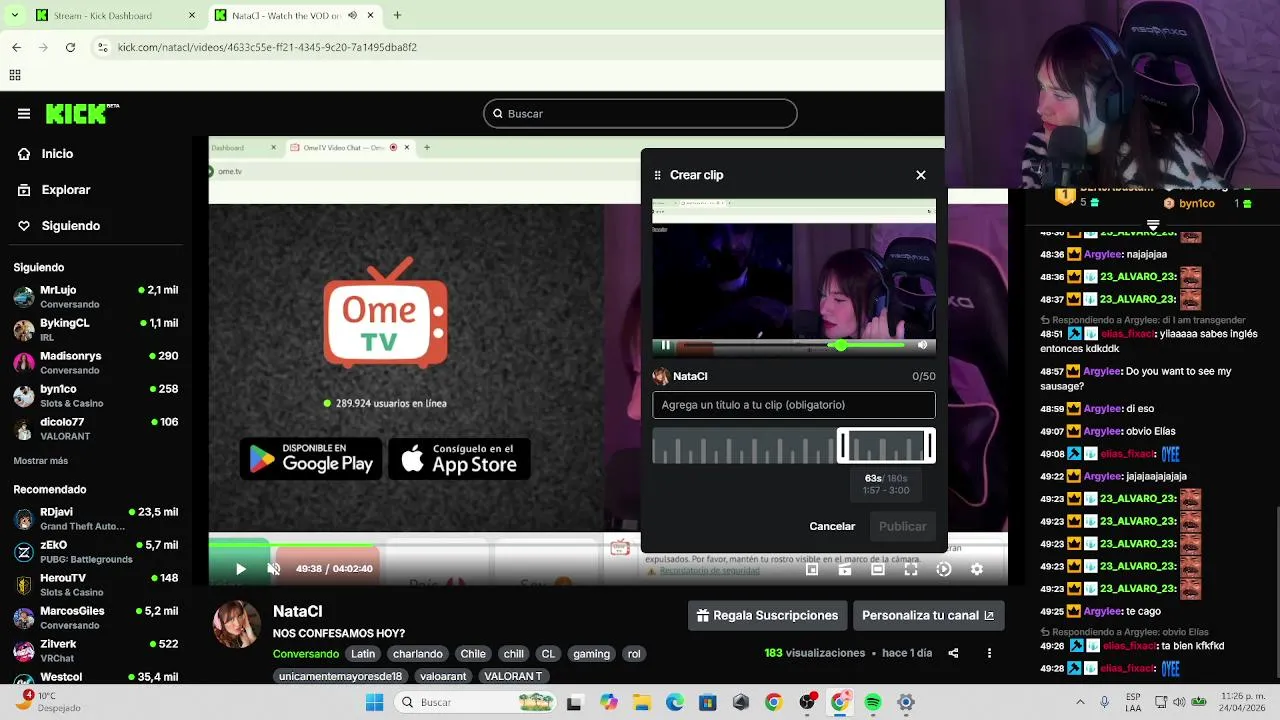This screenshot has height=720, width=1280.
Task: Open byn1co channel in sidebar
Action: (96, 396)
